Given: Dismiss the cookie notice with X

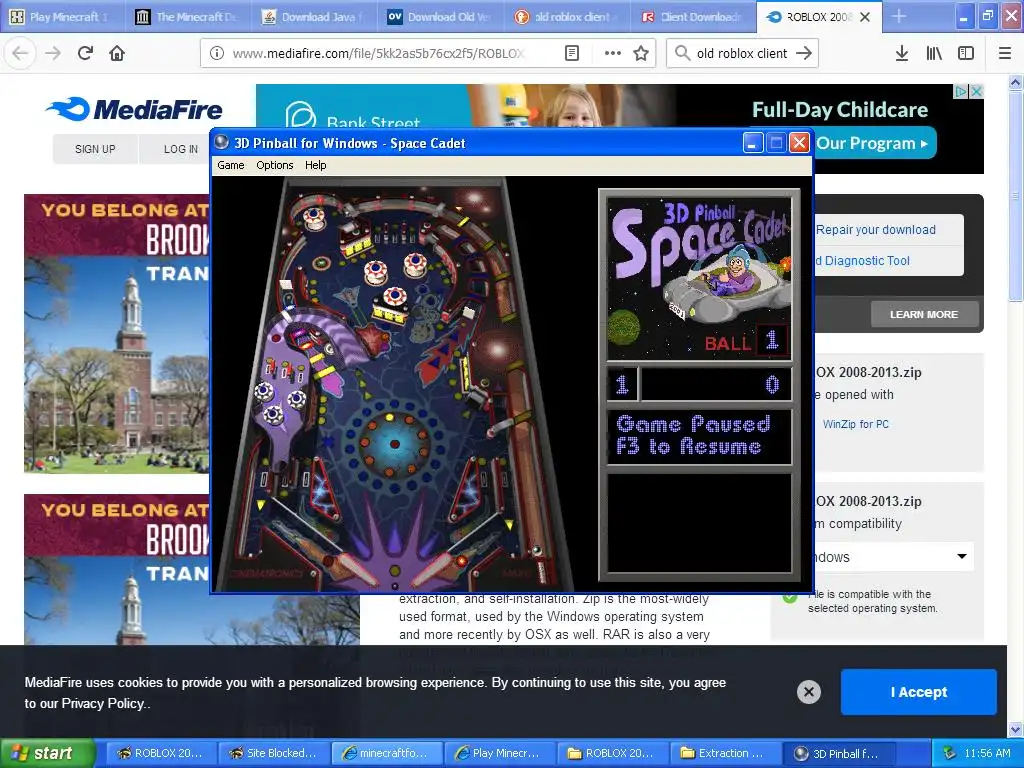Looking at the screenshot, I should [x=808, y=692].
